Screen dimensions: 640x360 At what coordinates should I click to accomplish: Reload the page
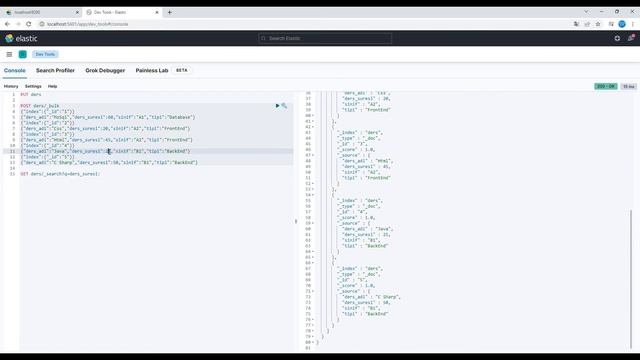point(29,24)
